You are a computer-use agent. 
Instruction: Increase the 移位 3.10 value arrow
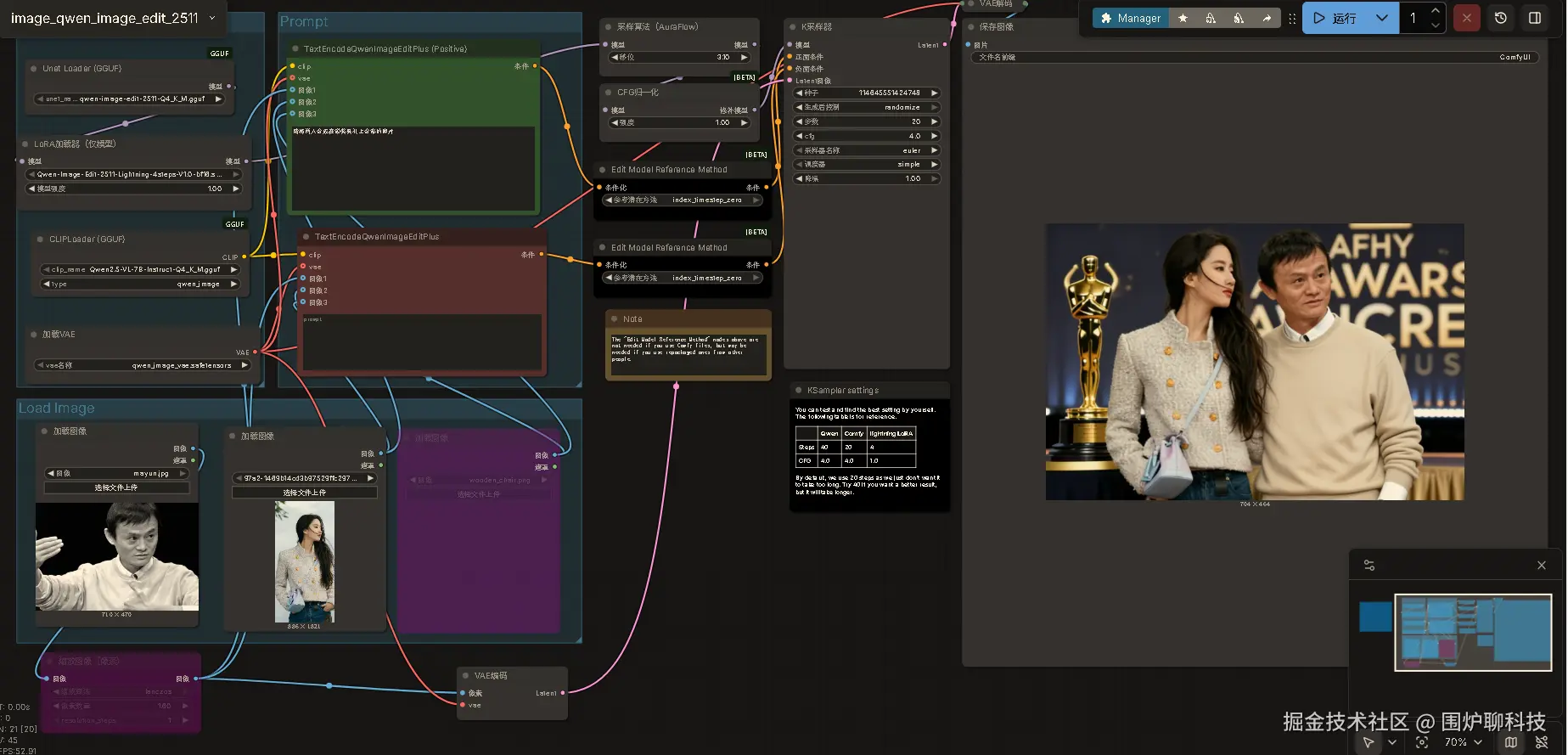pos(744,57)
